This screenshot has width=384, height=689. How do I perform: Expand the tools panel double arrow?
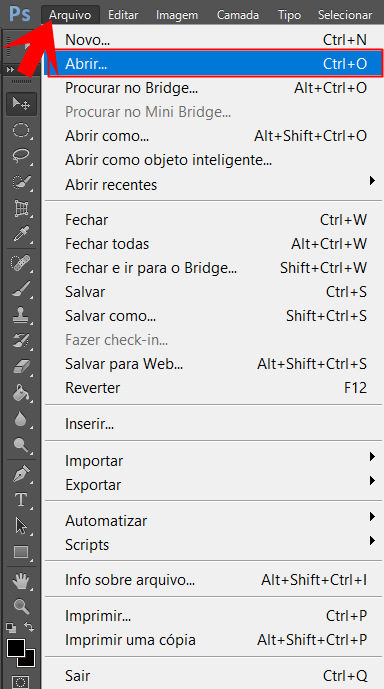[x=10, y=69]
